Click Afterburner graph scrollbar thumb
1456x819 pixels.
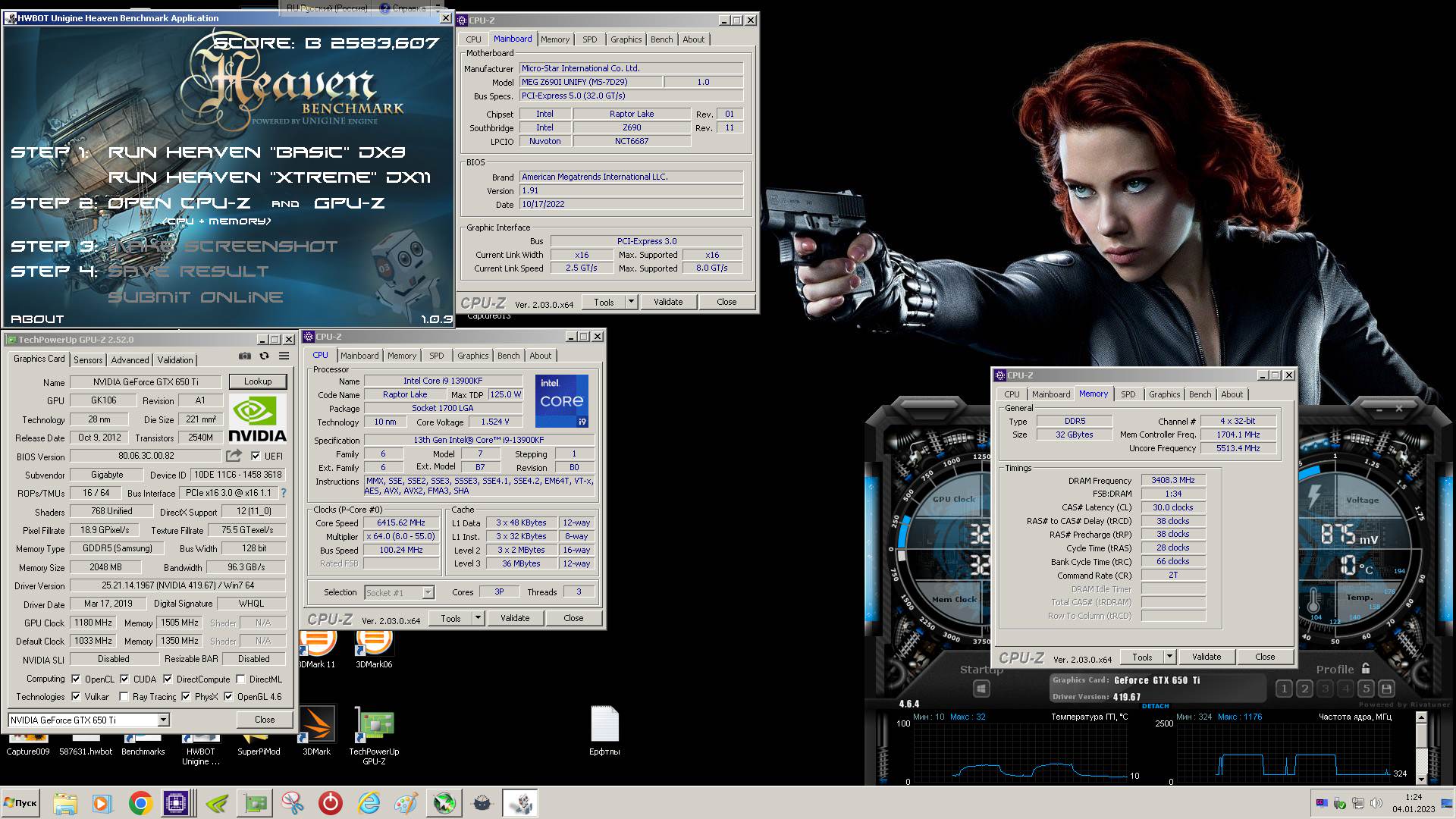(x=1421, y=737)
